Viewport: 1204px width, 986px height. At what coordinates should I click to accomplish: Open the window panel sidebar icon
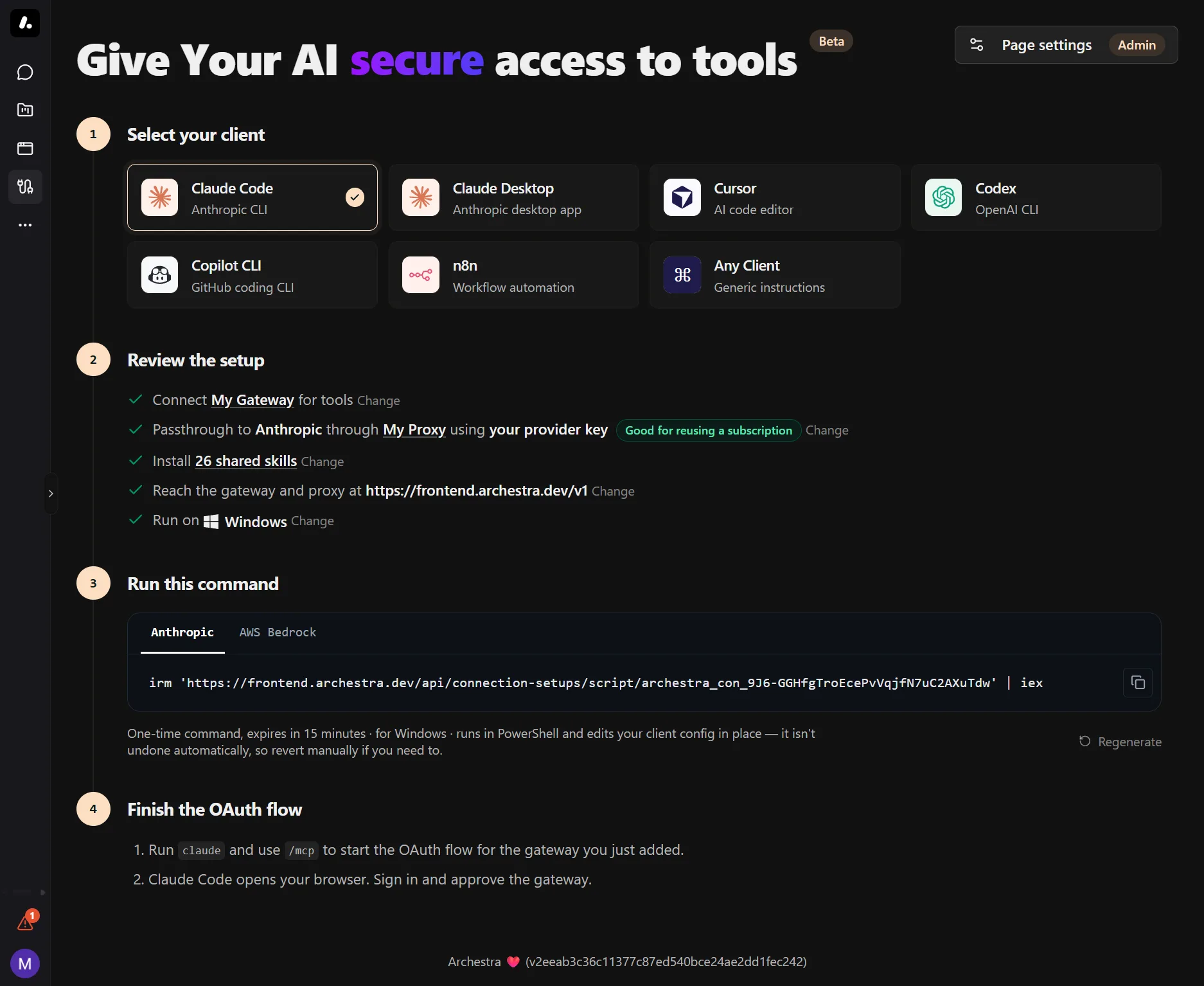[x=25, y=148]
